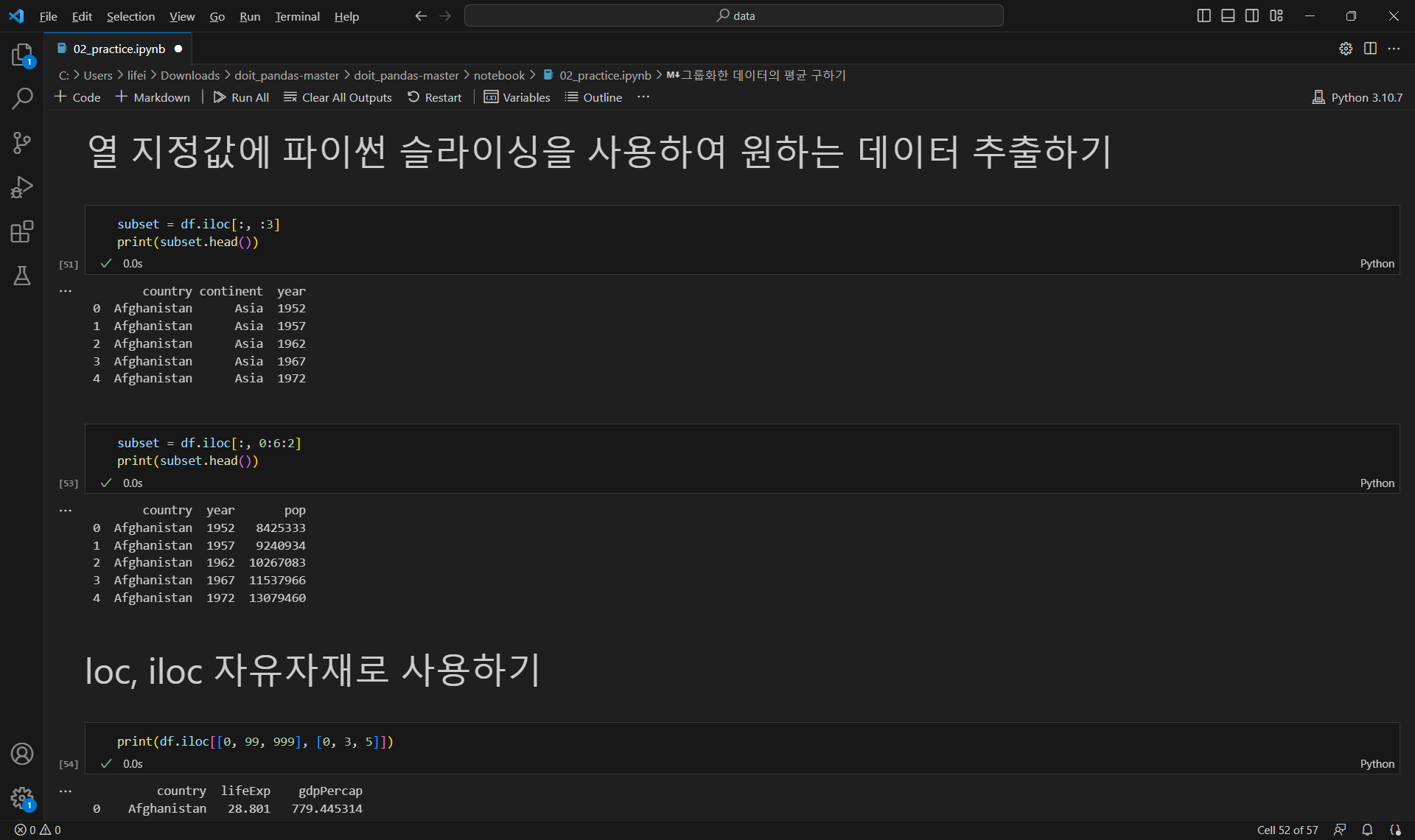Click Clear All Outputs button
The width and height of the screenshot is (1415, 840).
coord(338,97)
